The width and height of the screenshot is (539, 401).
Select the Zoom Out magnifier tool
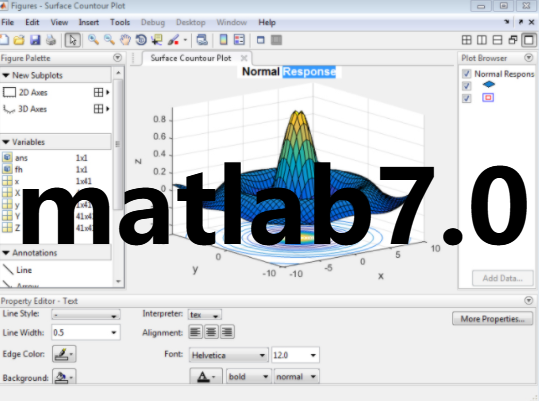point(109,40)
